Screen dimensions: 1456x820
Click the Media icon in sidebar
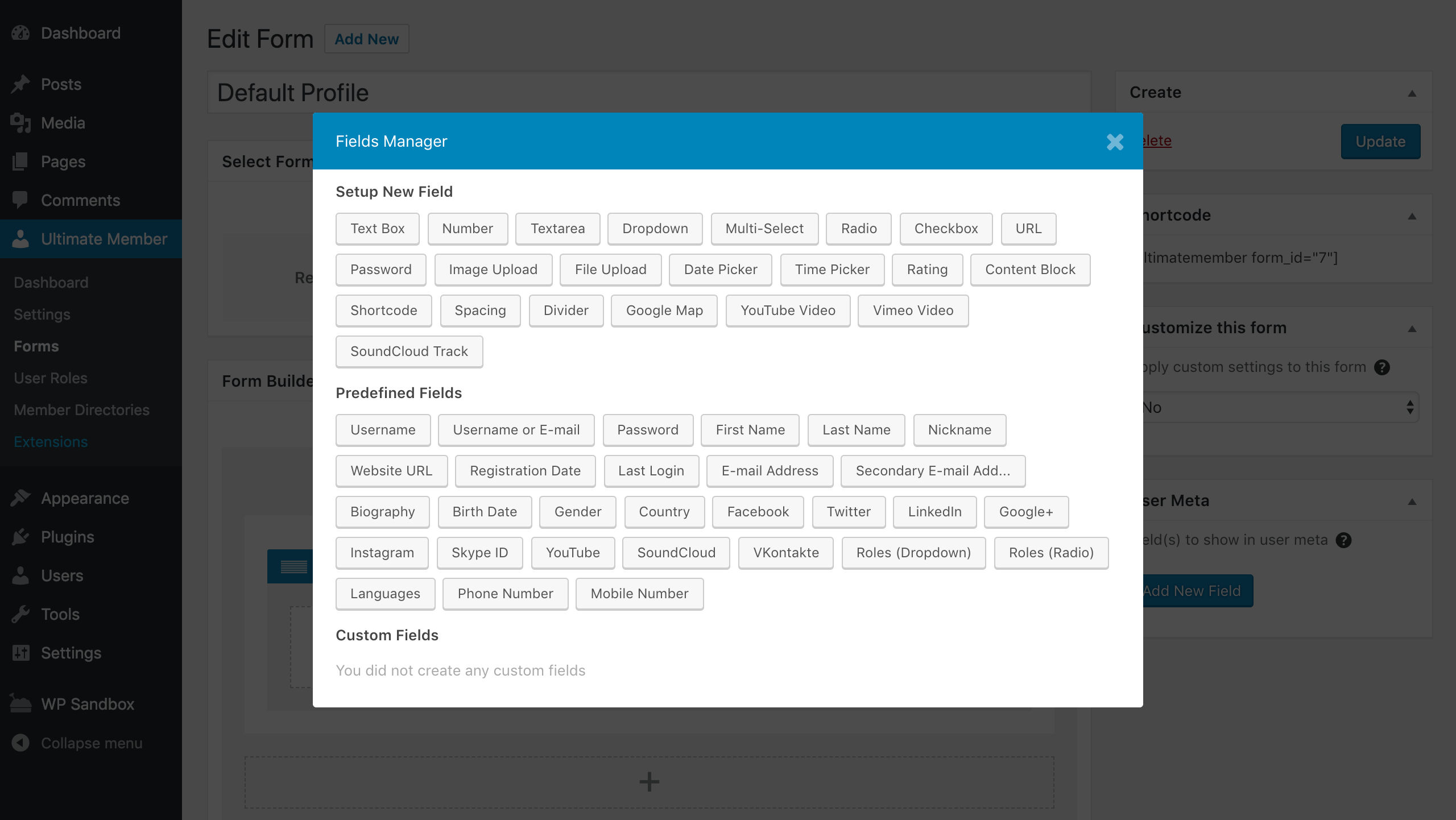click(20, 123)
